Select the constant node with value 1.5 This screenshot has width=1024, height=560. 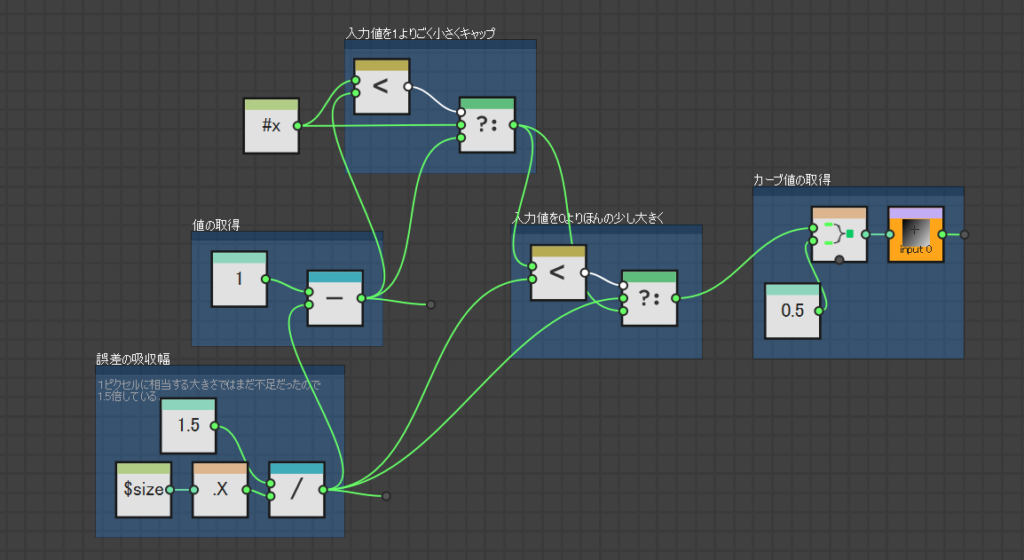pyautogui.click(x=188, y=427)
